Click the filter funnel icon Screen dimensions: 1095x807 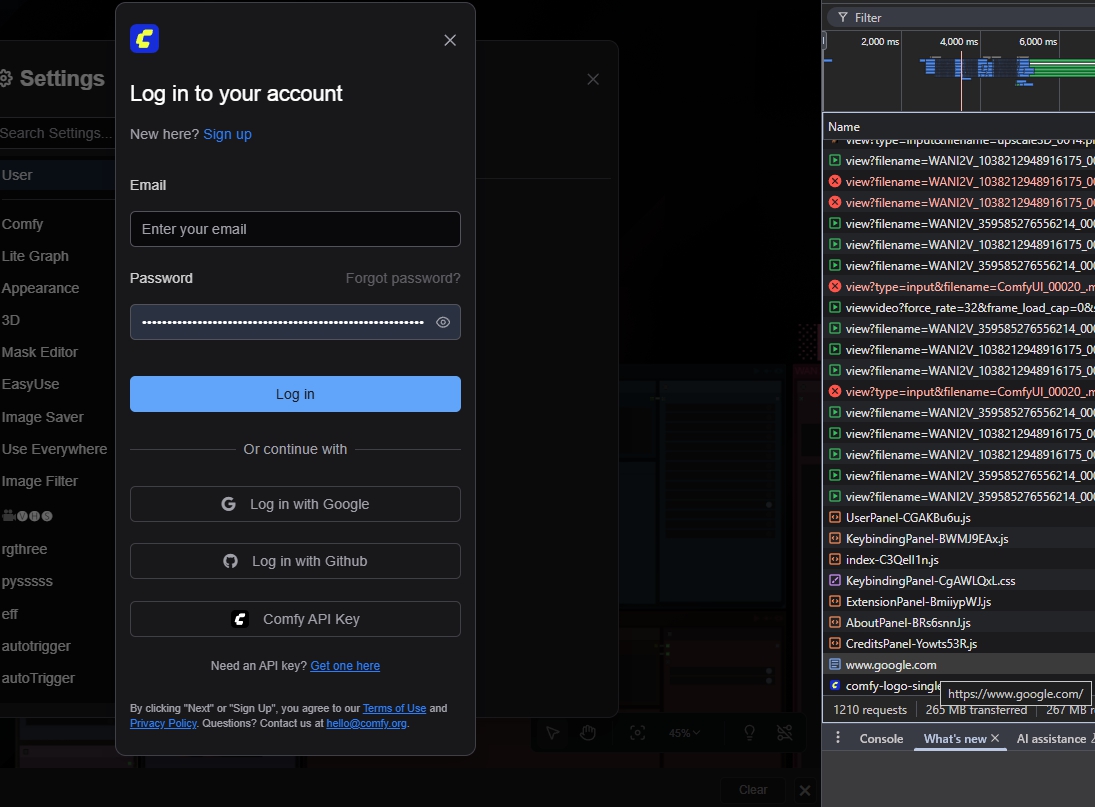[843, 17]
